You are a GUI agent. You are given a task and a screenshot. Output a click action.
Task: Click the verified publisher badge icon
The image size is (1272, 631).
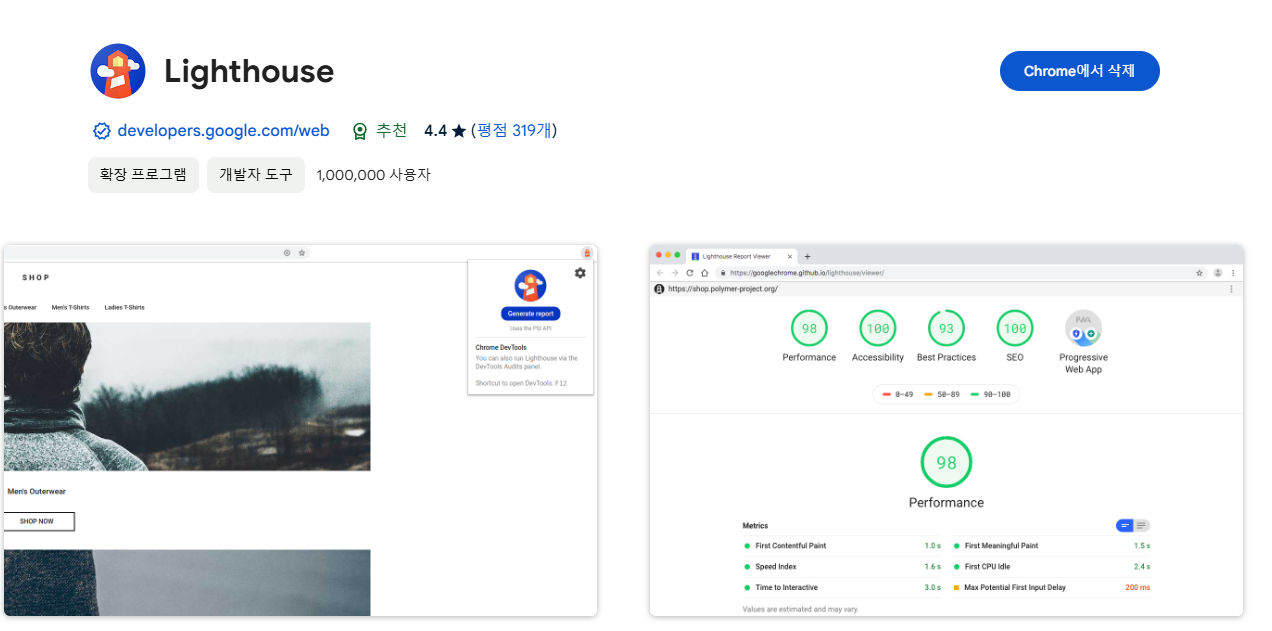click(101, 131)
